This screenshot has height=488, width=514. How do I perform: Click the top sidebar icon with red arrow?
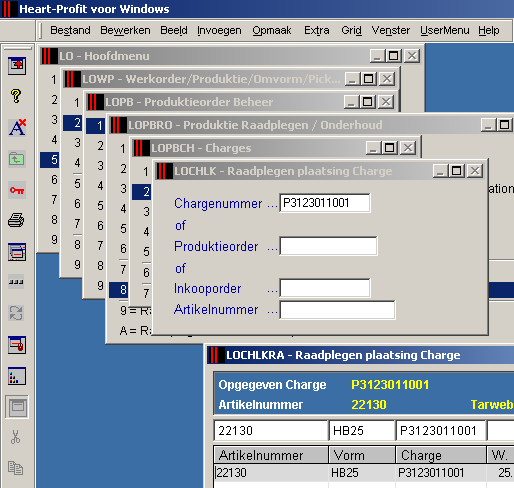[x=17, y=66]
